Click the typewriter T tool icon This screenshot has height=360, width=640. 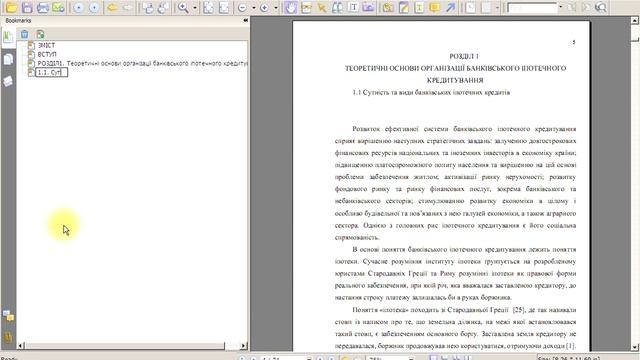pyautogui.click(x=353, y=7)
